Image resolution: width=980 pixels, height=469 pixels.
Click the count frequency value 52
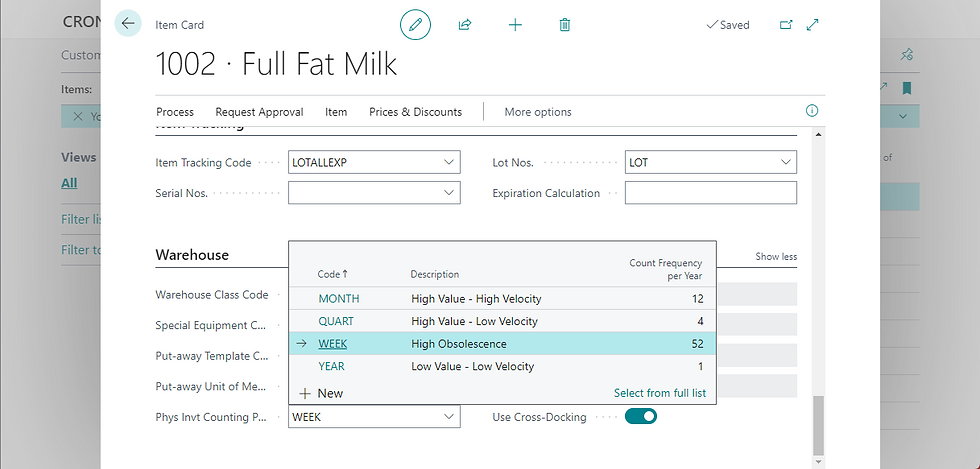point(698,344)
